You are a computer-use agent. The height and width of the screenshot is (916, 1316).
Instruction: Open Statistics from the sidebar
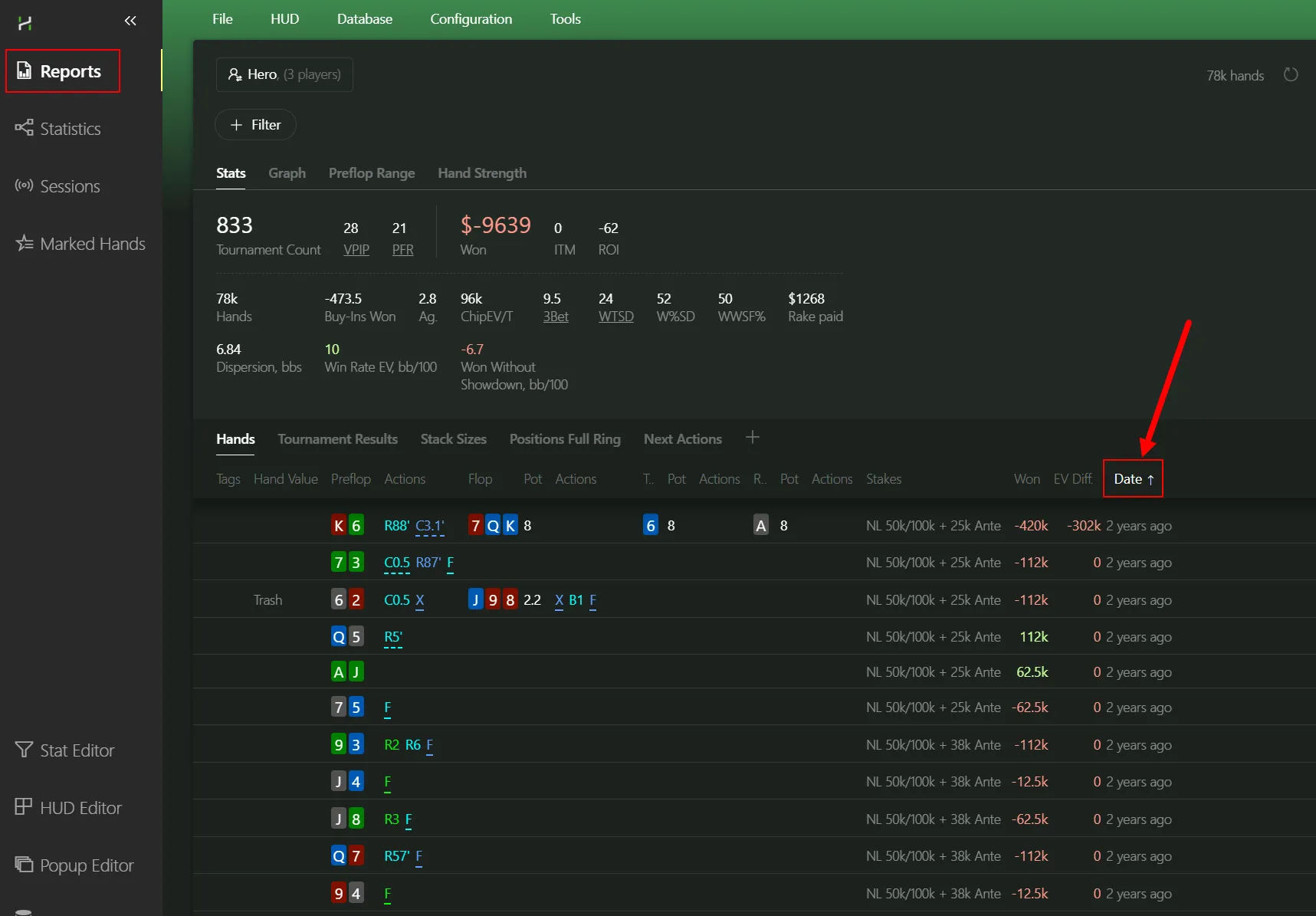[70, 129]
